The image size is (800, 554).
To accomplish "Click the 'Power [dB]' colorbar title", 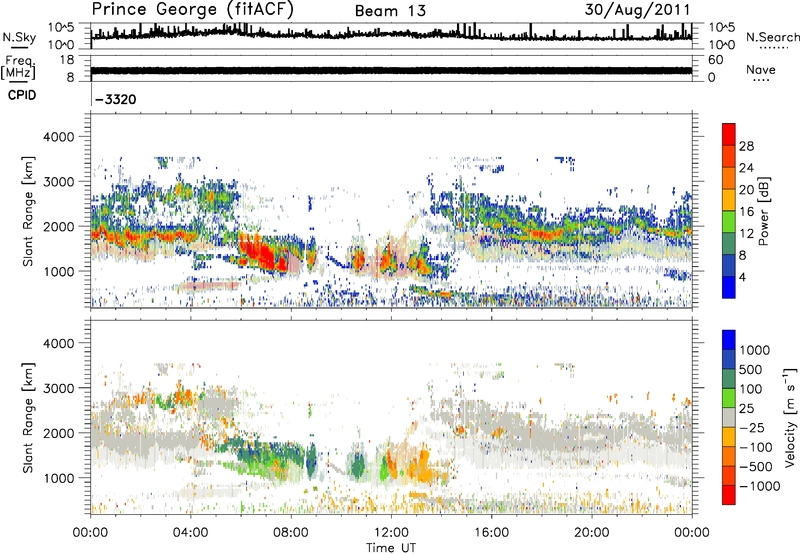I will click(763, 211).
